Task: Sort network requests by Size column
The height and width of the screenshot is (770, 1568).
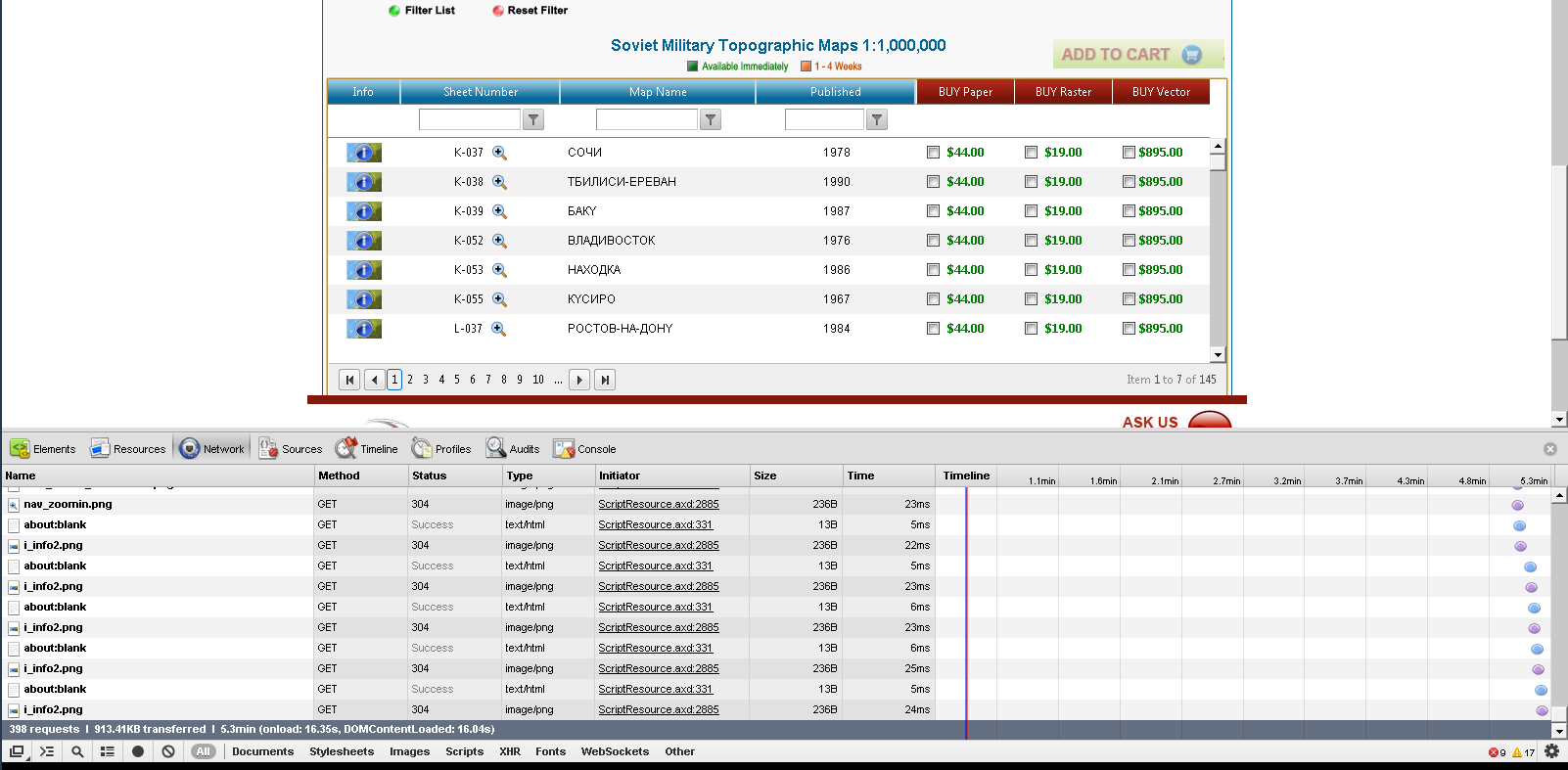Action: (796, 476)
